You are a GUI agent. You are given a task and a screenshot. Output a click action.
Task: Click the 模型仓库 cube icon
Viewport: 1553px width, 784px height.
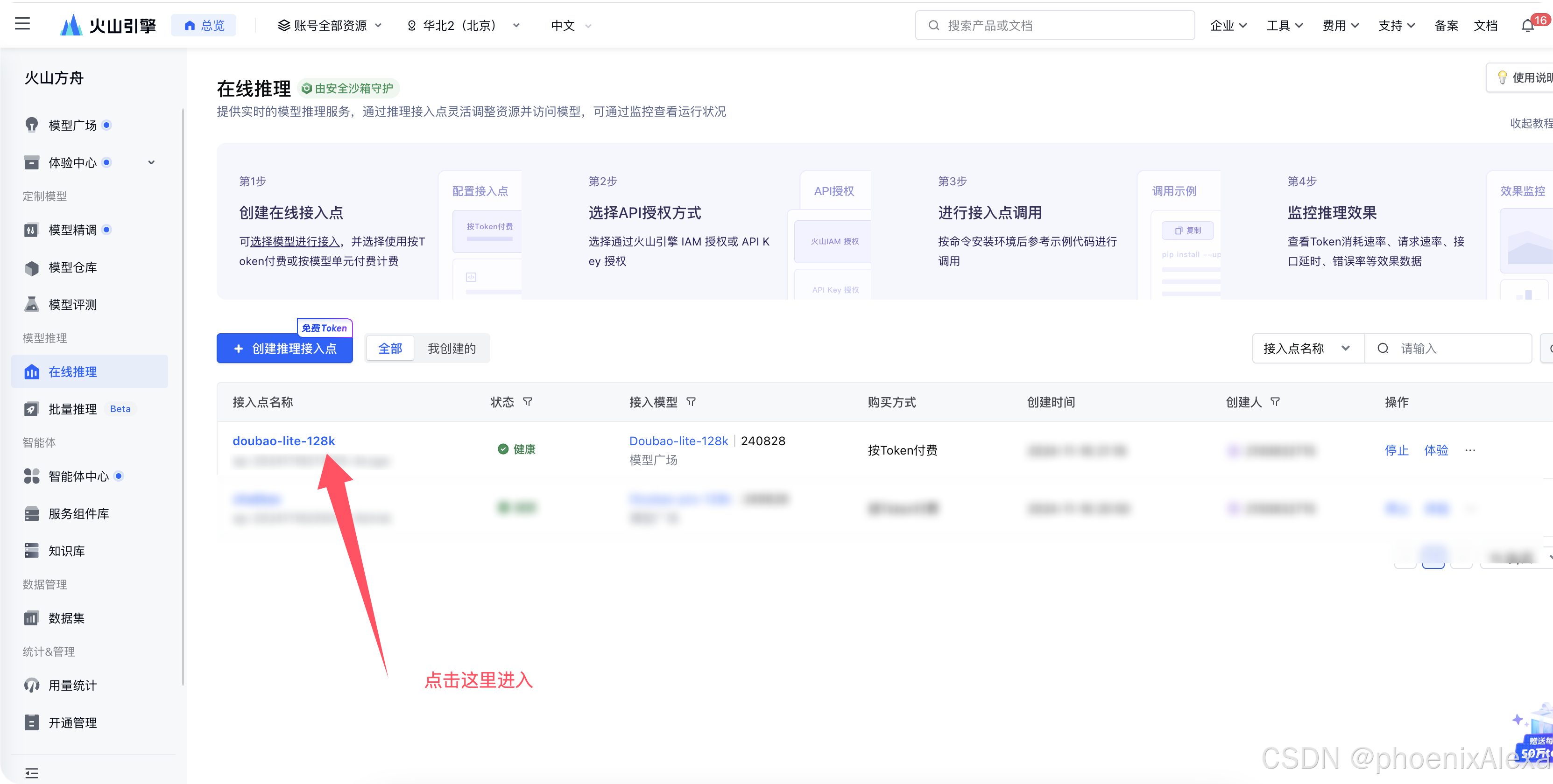[31, 267]
